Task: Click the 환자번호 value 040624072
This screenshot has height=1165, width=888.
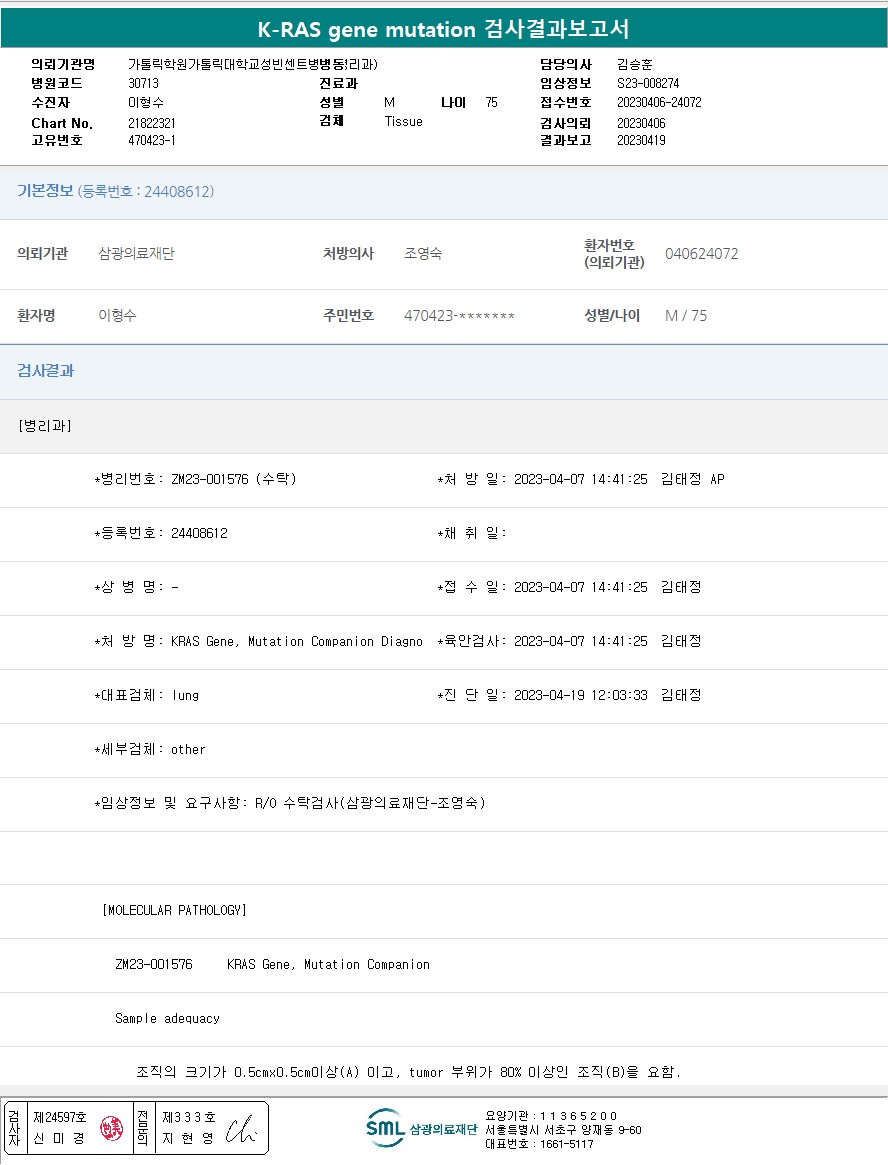Action: click(701, 254)
